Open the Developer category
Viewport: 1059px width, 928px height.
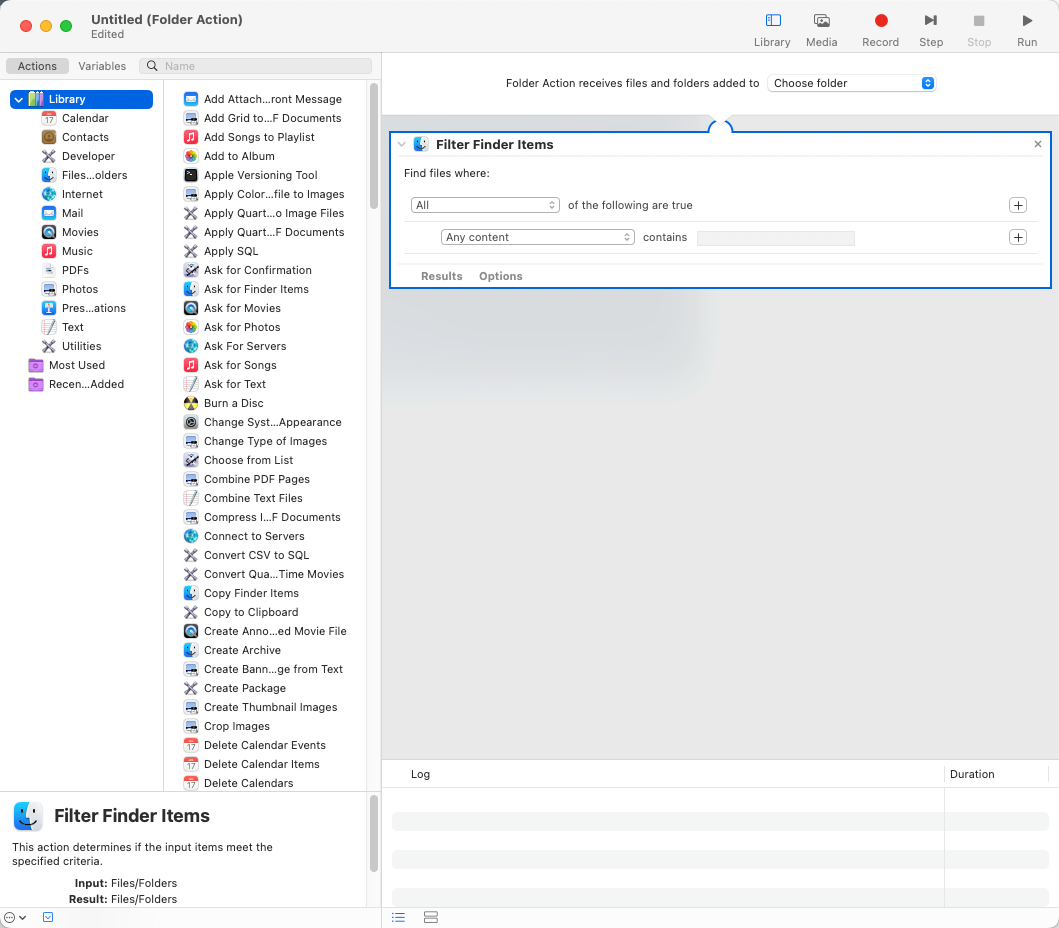pos(88,156)
